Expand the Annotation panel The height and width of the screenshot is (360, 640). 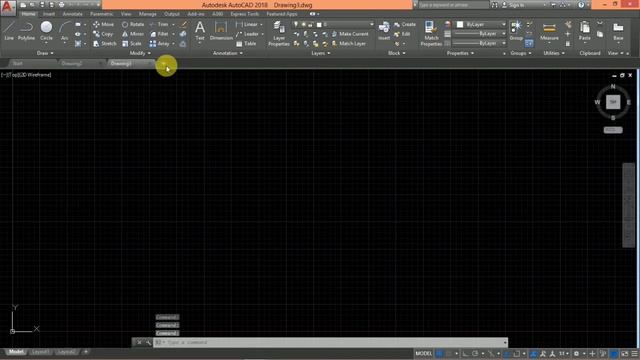[x=228, y=53]
